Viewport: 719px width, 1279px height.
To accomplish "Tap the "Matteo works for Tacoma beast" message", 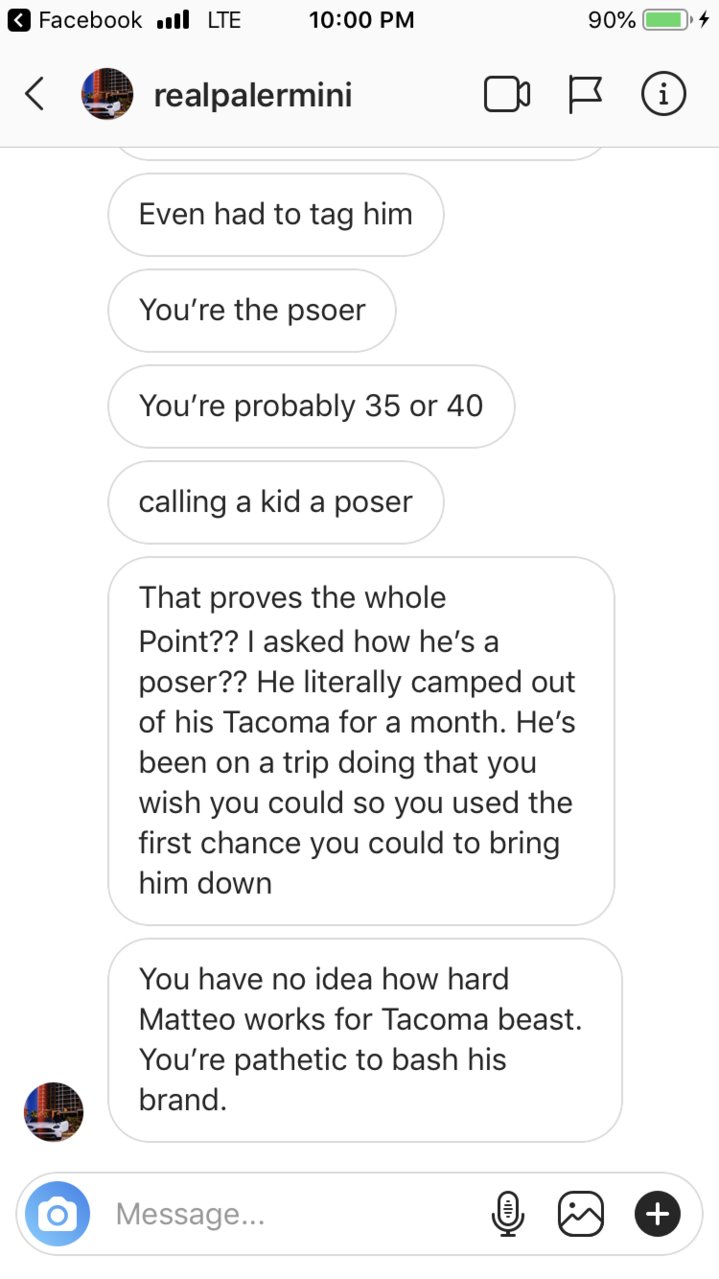I will (365, 1040).
